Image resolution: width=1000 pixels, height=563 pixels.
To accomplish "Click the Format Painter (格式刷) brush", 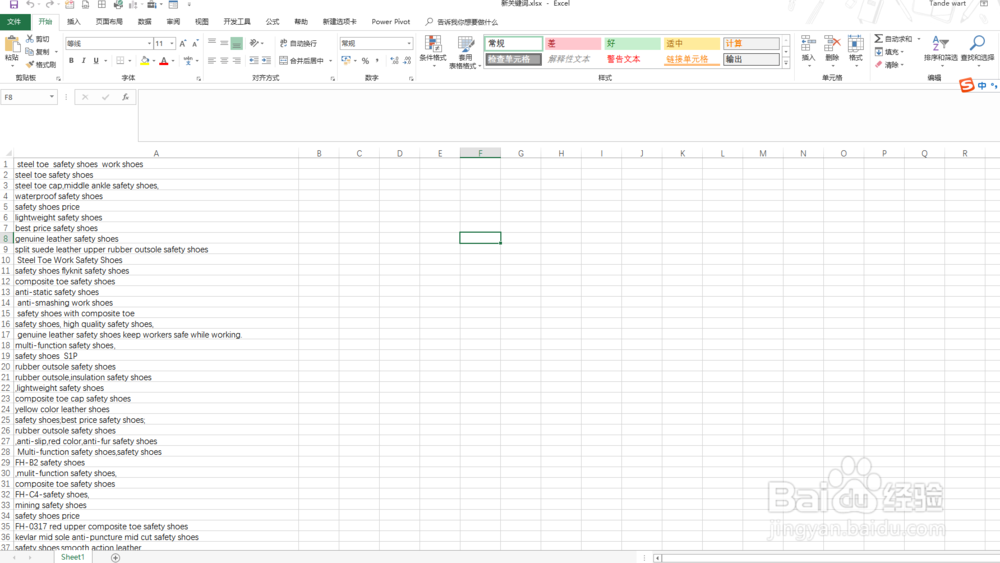I will [x=29, y=64].
